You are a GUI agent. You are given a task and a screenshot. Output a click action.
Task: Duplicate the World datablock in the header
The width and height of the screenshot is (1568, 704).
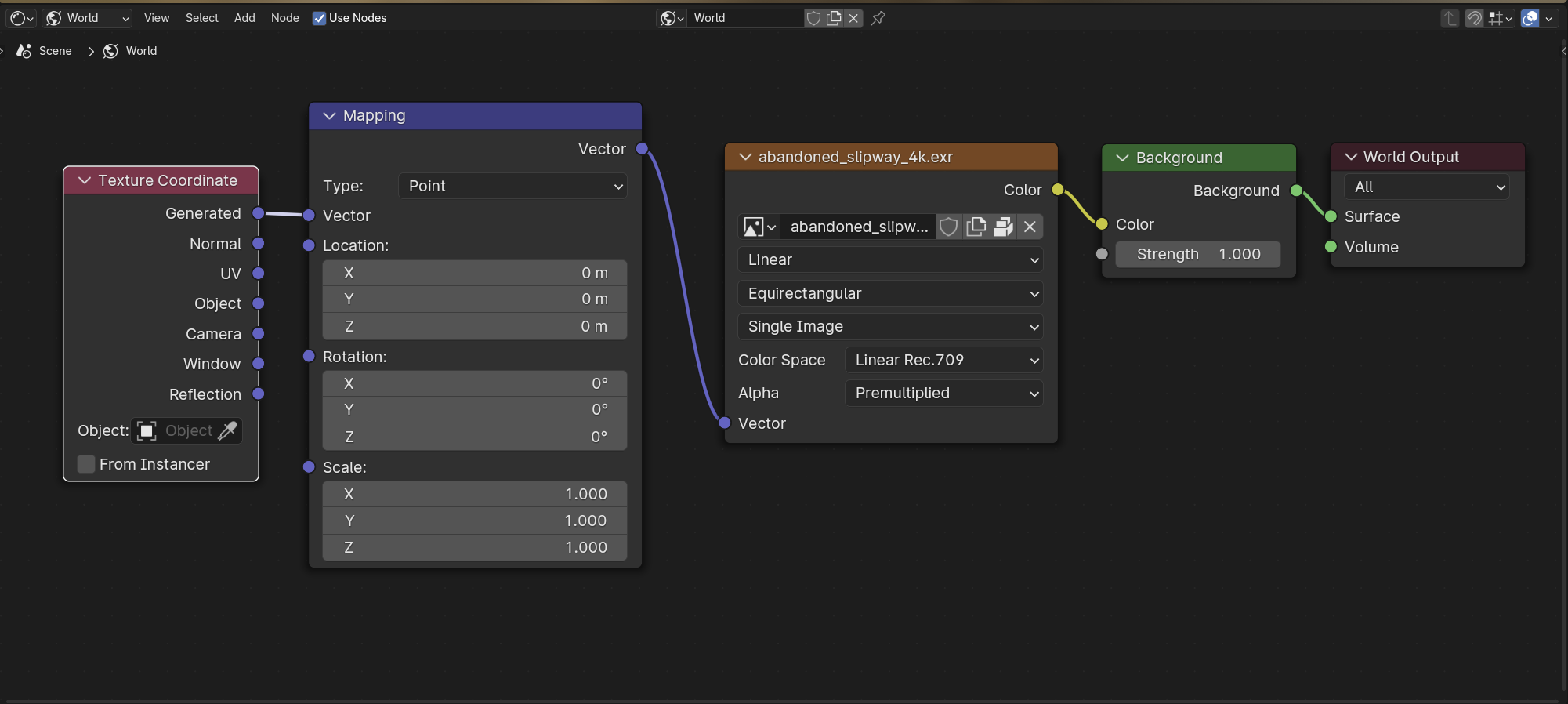834,18
